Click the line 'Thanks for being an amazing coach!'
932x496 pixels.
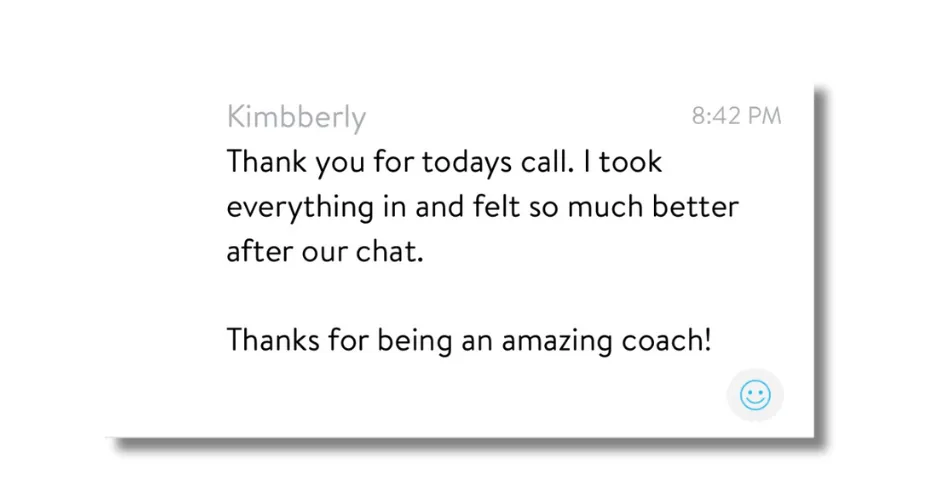click(x=469, y=340)
